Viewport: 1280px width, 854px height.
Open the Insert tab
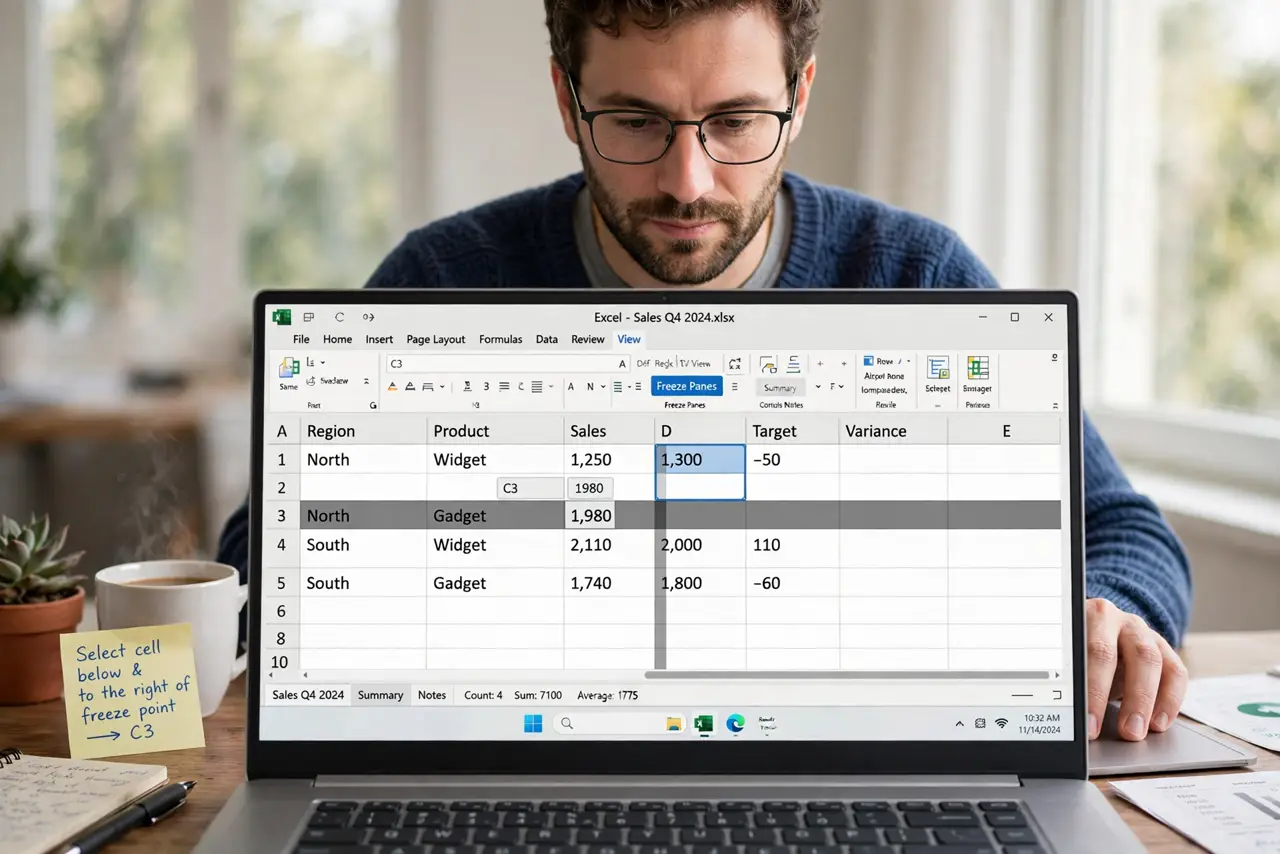379,339
